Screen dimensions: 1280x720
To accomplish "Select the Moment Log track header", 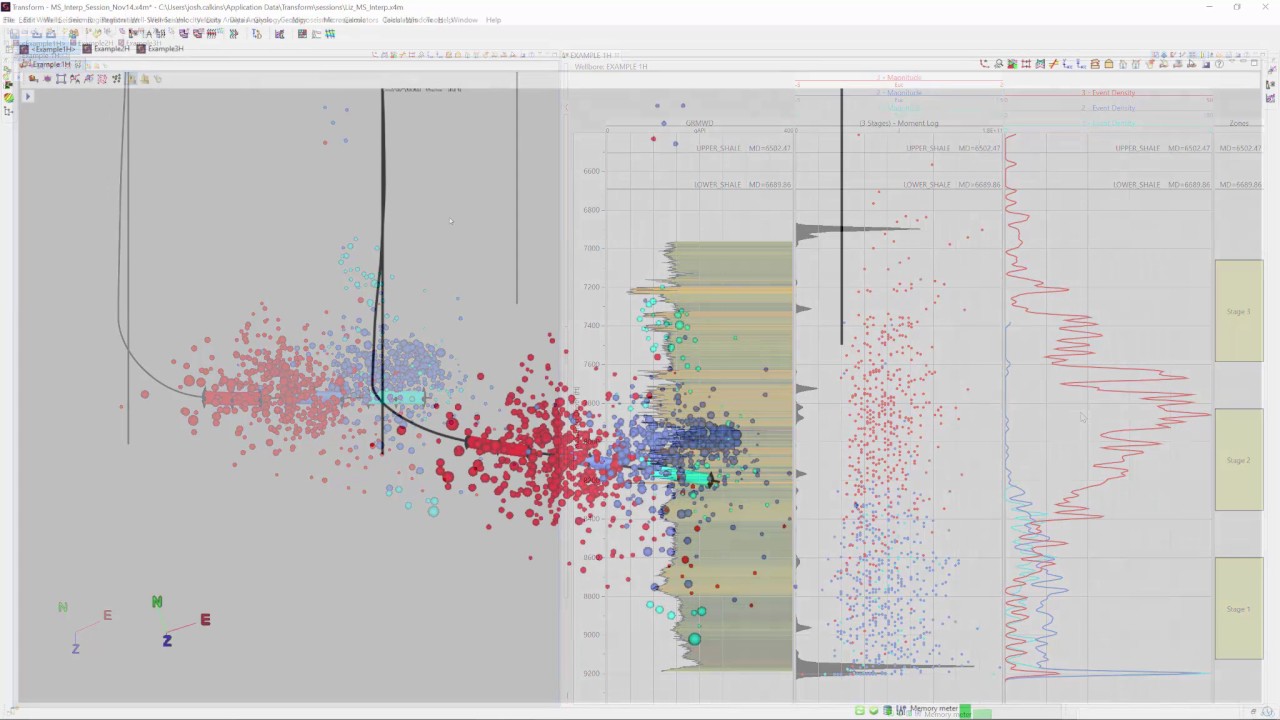I will click(899, 123).
